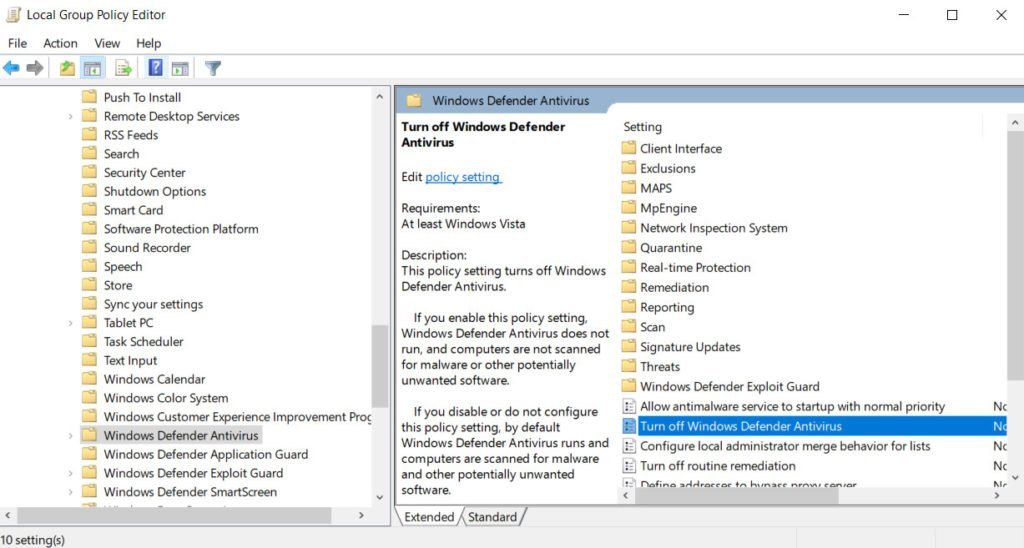Screen dimensions: 1024x548
Task: Select Configure local administrator merge behavior setting
Action: coord(785,446)
